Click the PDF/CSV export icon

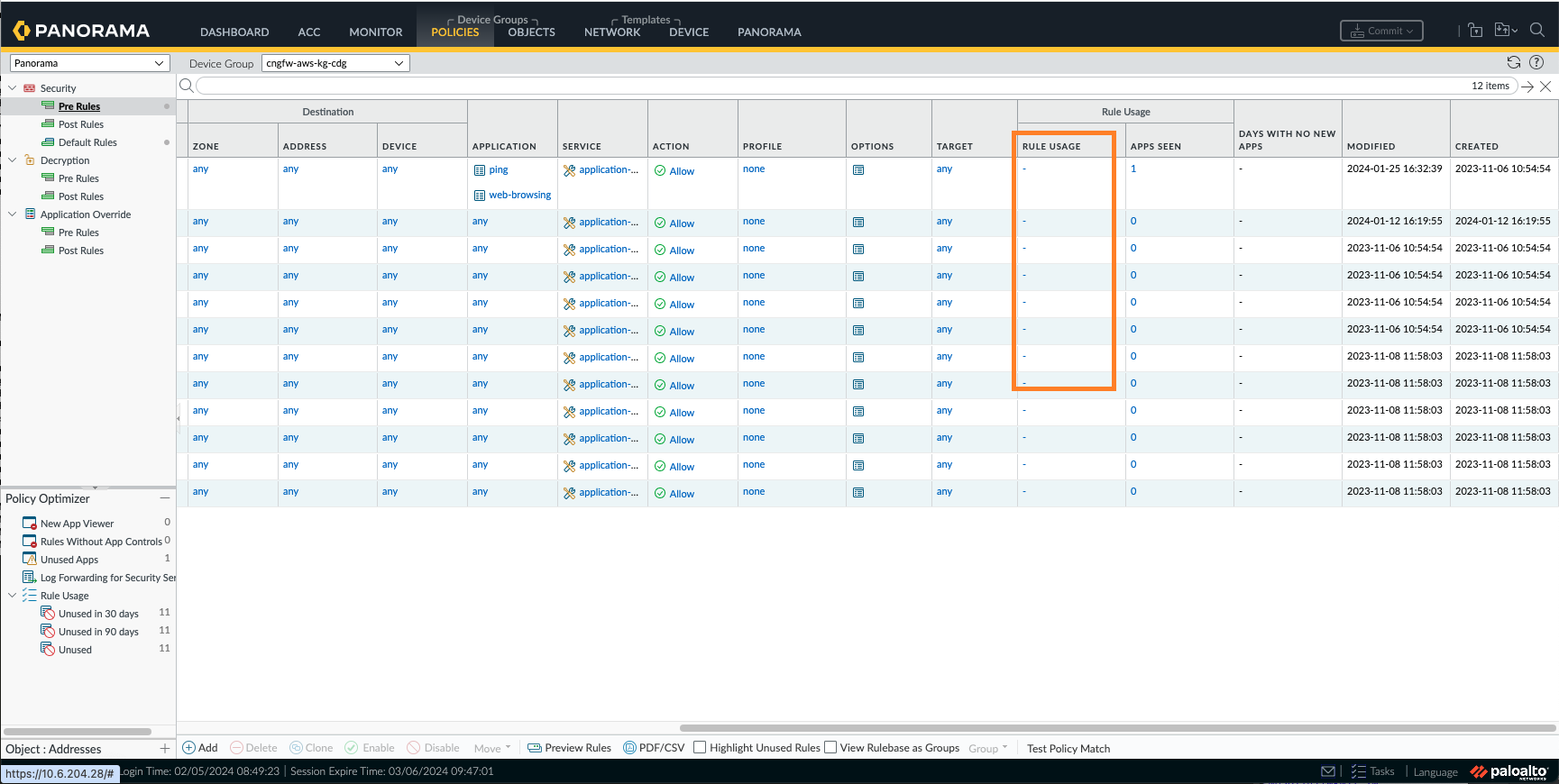(629, 748)
